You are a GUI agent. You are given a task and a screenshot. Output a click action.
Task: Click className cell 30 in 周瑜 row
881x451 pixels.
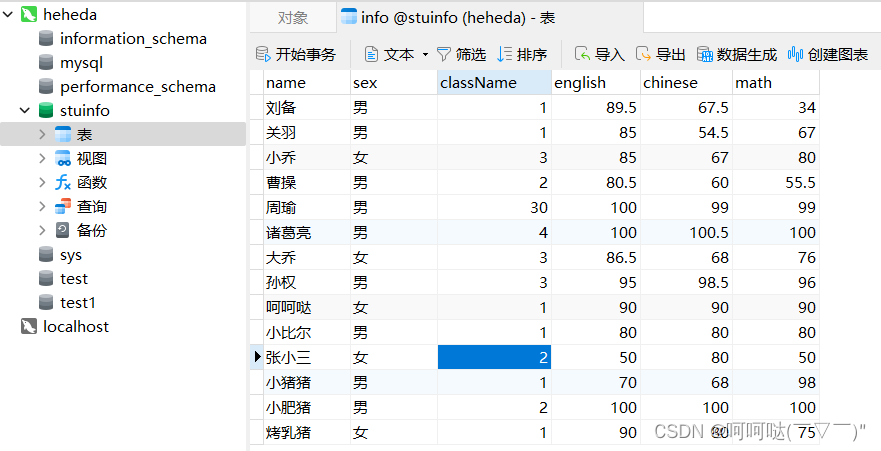coord(494,207)
